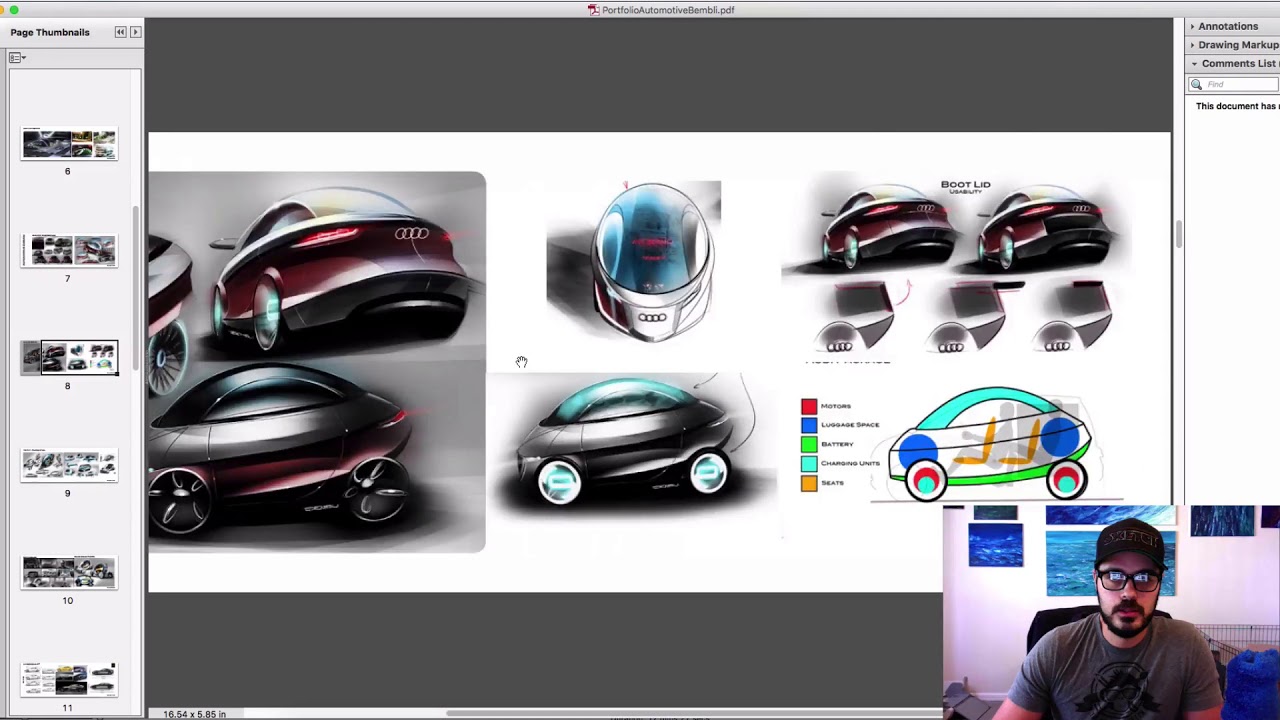The image size is (1280, 720).
Task: Click 'This document has' message text
Action: pyautogui.click(x=1237, y=106)
